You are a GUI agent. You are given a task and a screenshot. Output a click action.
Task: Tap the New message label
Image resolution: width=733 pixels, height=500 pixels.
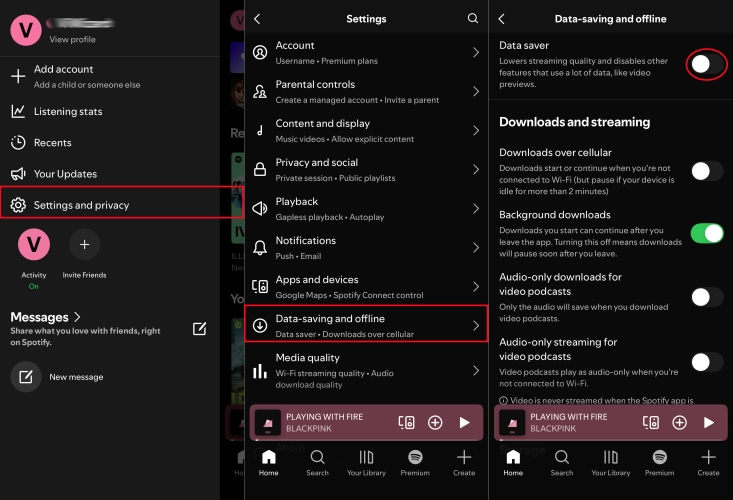(76, 377)
